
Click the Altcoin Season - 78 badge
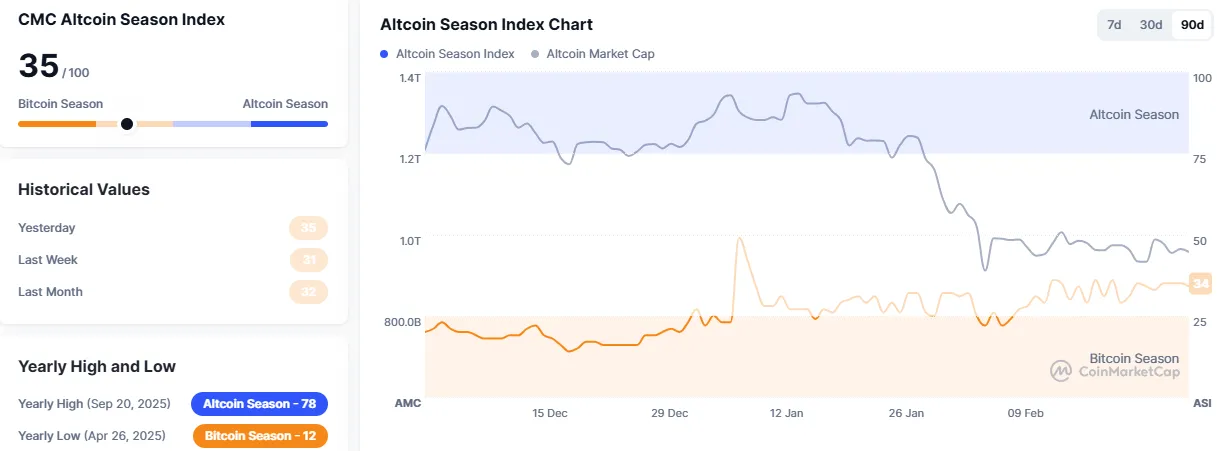pyautogui.click(x=259, y=404)
